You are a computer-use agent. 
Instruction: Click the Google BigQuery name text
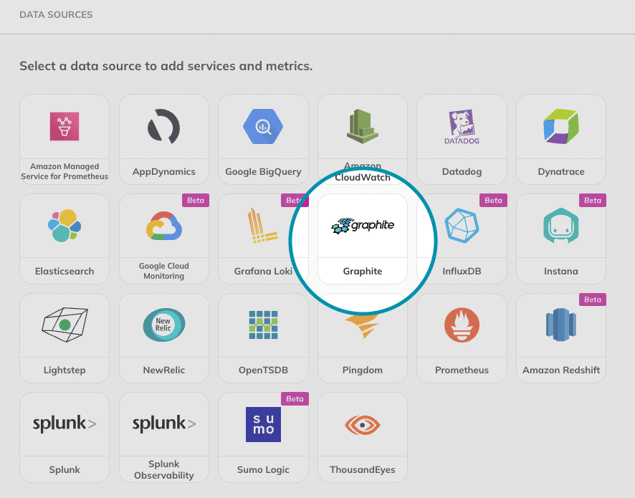263,172
